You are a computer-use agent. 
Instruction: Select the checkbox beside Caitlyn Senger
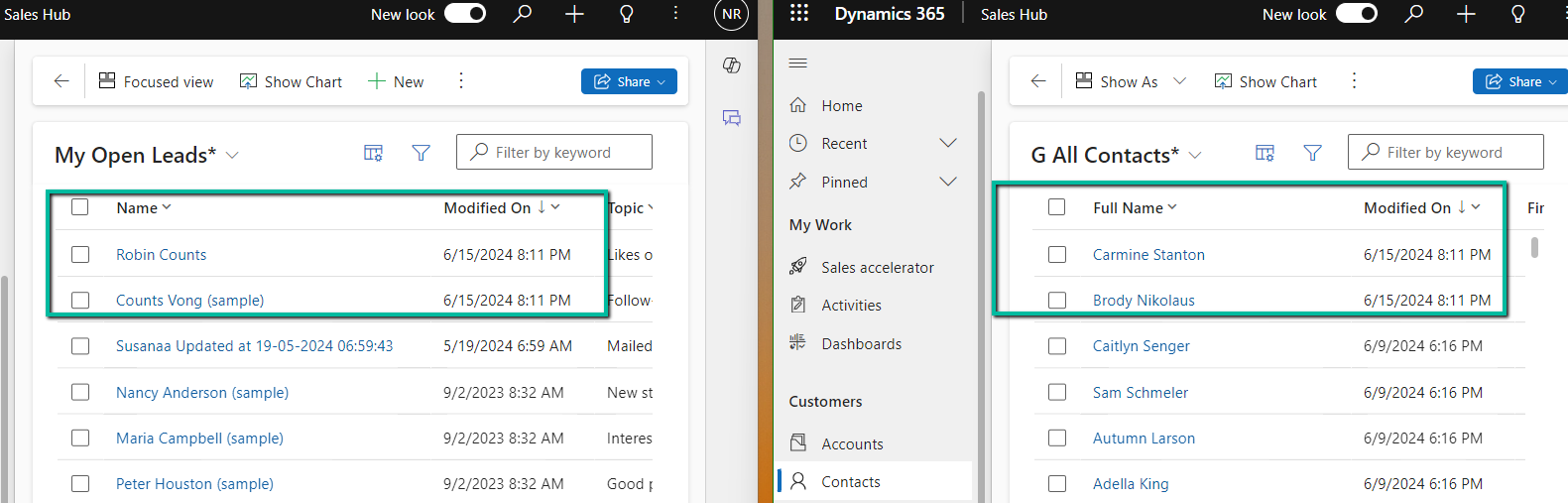[x=1057, y=346]
